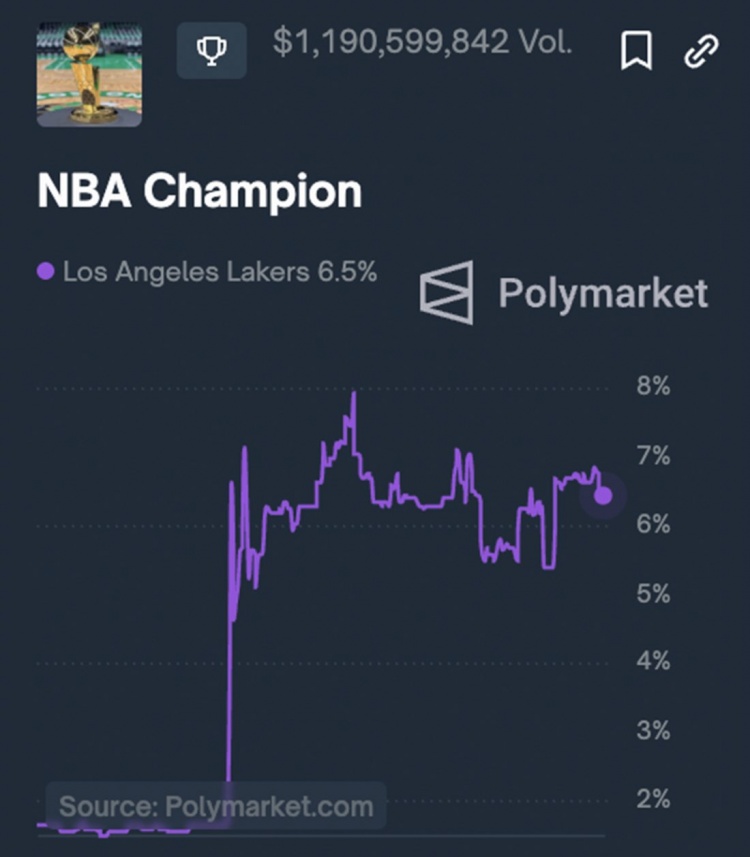Click the Polymarket logo icon
This screenshot has height=857, width=750.
tap(446, 292)
